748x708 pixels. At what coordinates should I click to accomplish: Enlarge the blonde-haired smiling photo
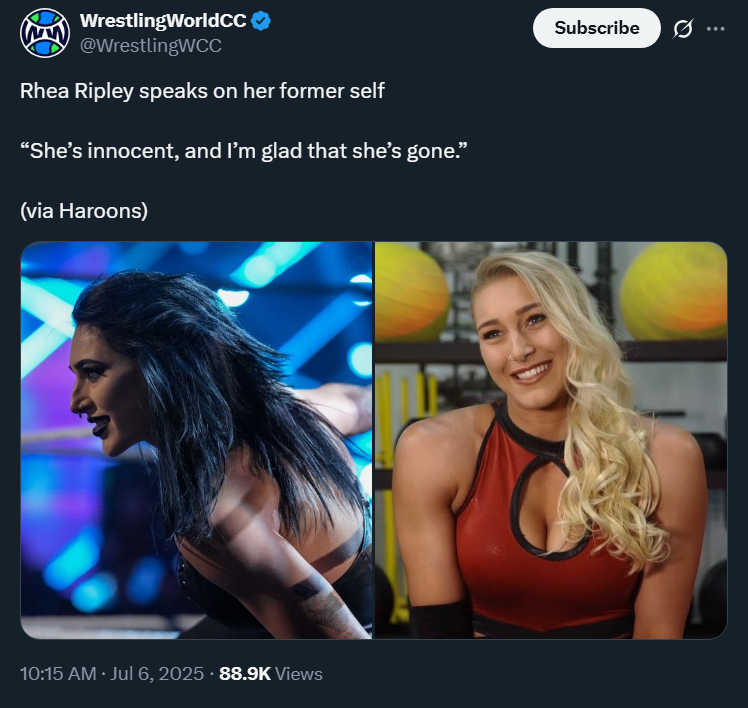point(551,440)
